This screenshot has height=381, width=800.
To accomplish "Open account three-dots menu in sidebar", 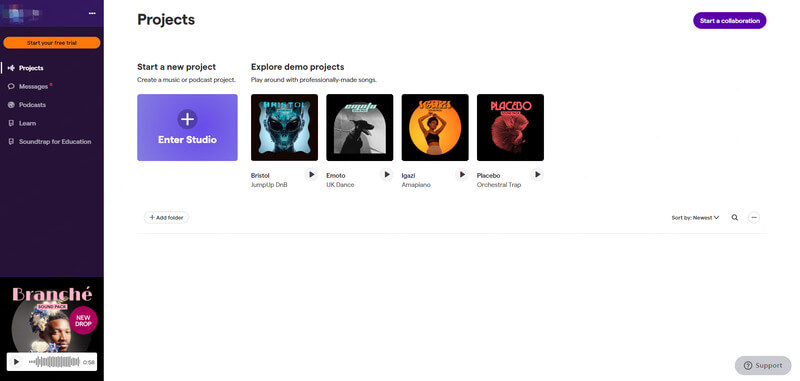I will 92,13.
